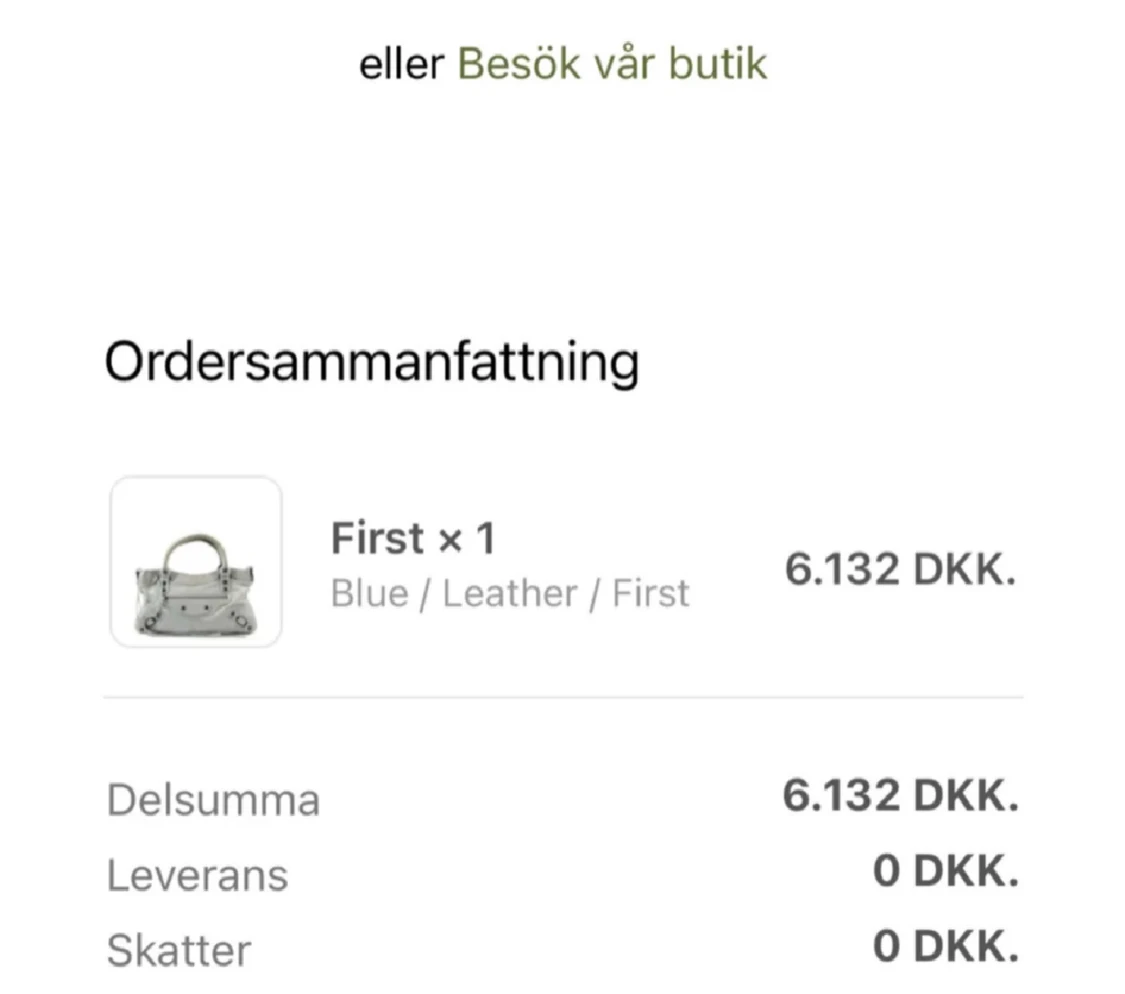Screen dimensions: 1125x994
Task: Click the word eller before the store link
Action: 400,64
